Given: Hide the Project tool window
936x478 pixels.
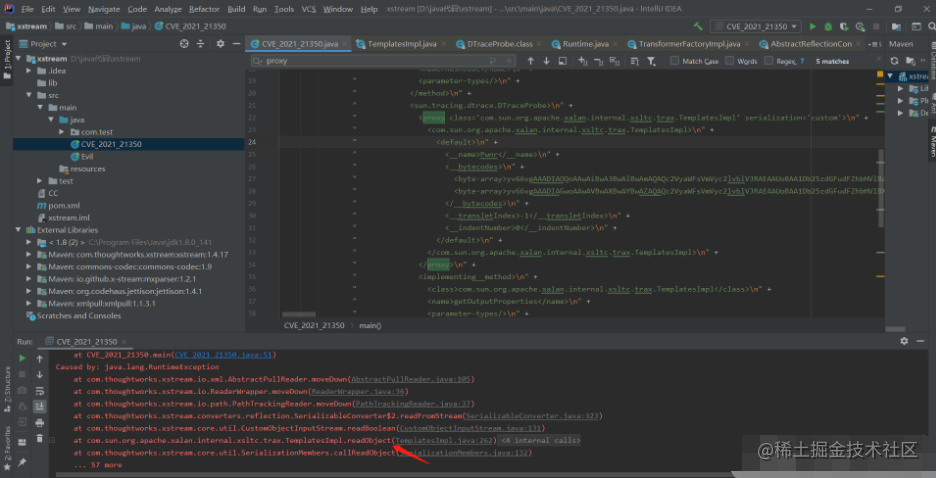Looking at the screenshot, I should pyautogui.click(x=236, y=44).
